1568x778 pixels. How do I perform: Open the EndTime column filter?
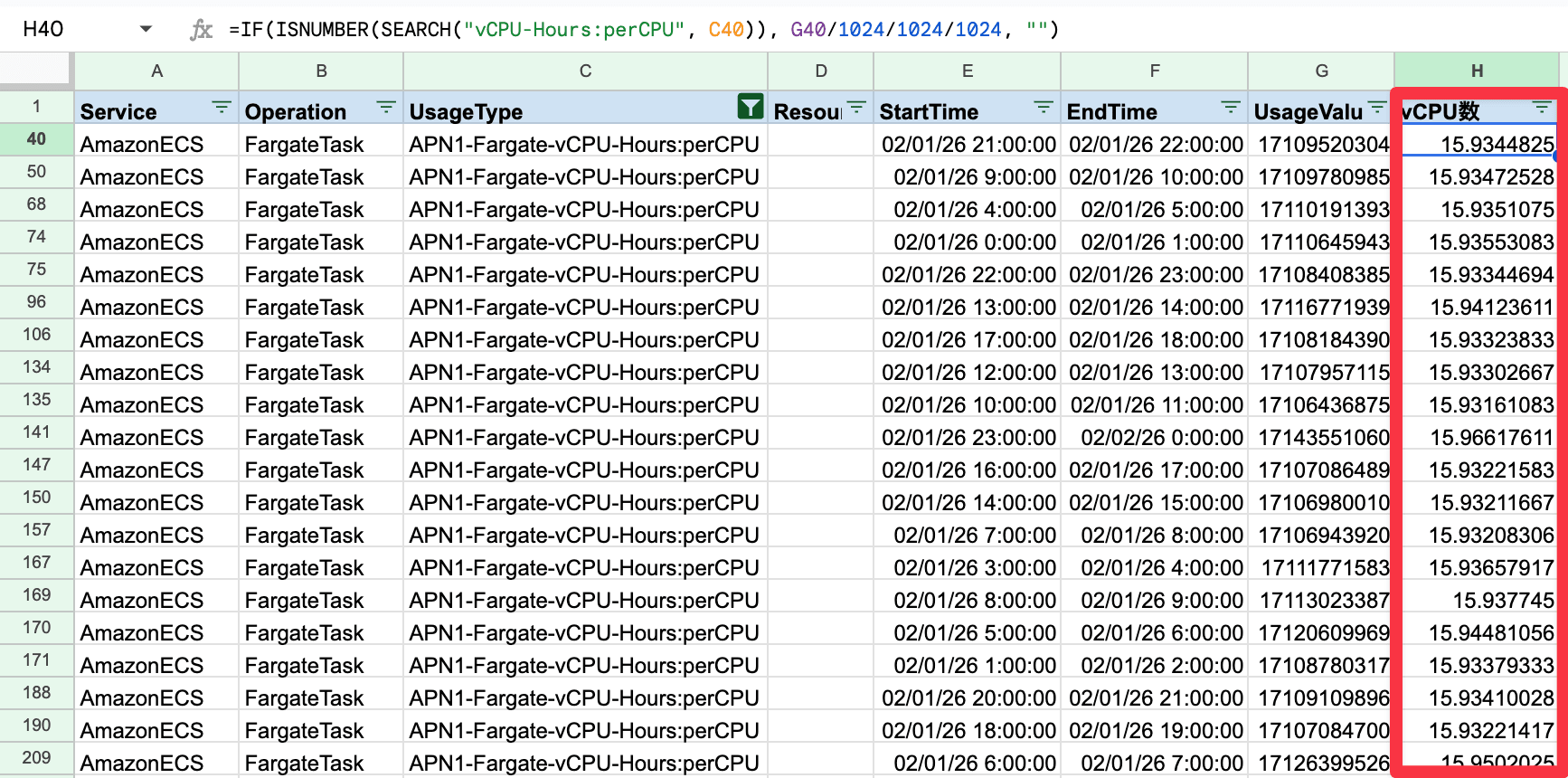pyautogui.click(x=1230, y=108)
